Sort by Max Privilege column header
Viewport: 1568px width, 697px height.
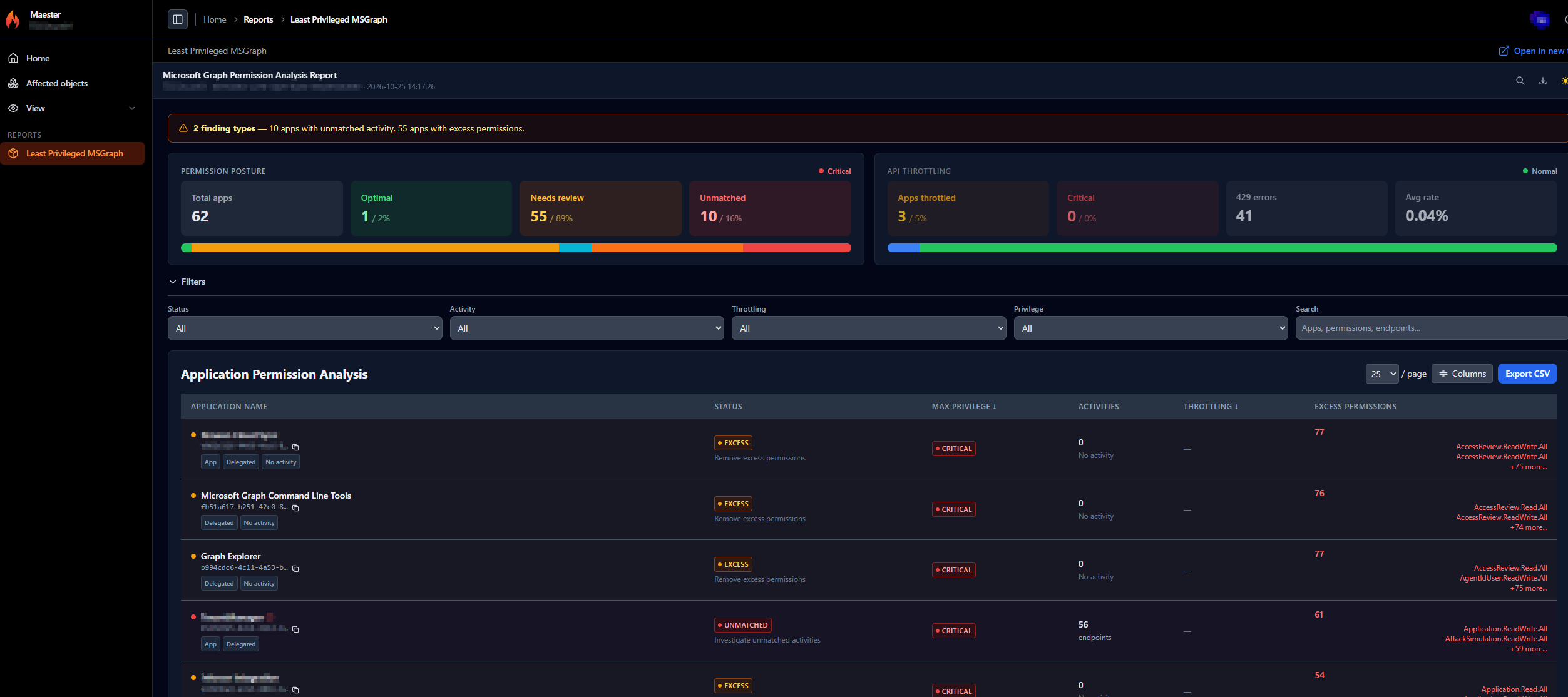coord(964,407)
